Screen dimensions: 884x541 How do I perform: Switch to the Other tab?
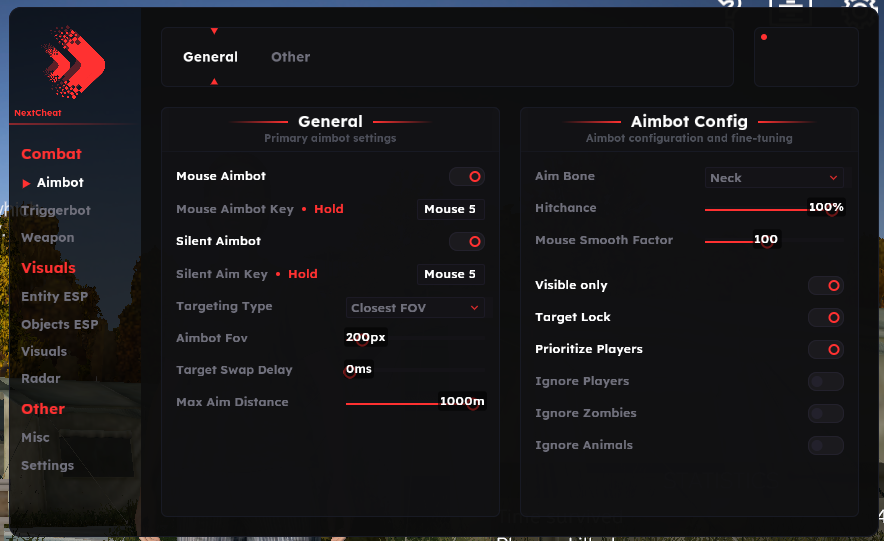pos(290,57)
